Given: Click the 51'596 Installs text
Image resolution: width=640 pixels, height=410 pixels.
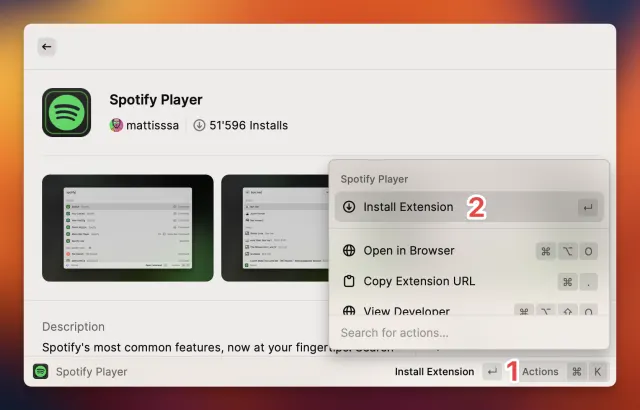Looking at the screenshot, I should point(249,125).
